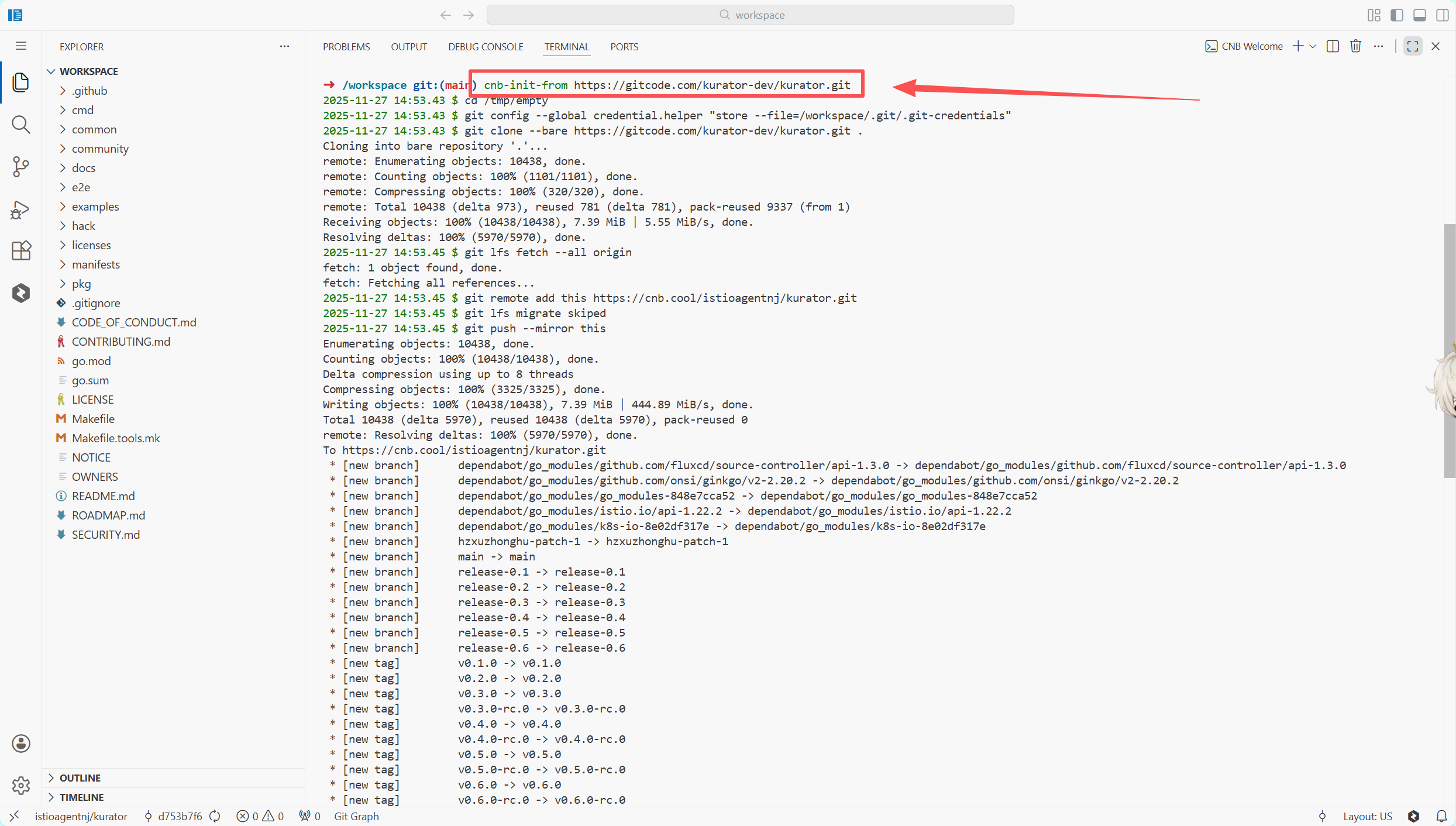The height and width of the screenshot is (826, 1456).
Task: Open the Extensions view
Action: point(21,251)
